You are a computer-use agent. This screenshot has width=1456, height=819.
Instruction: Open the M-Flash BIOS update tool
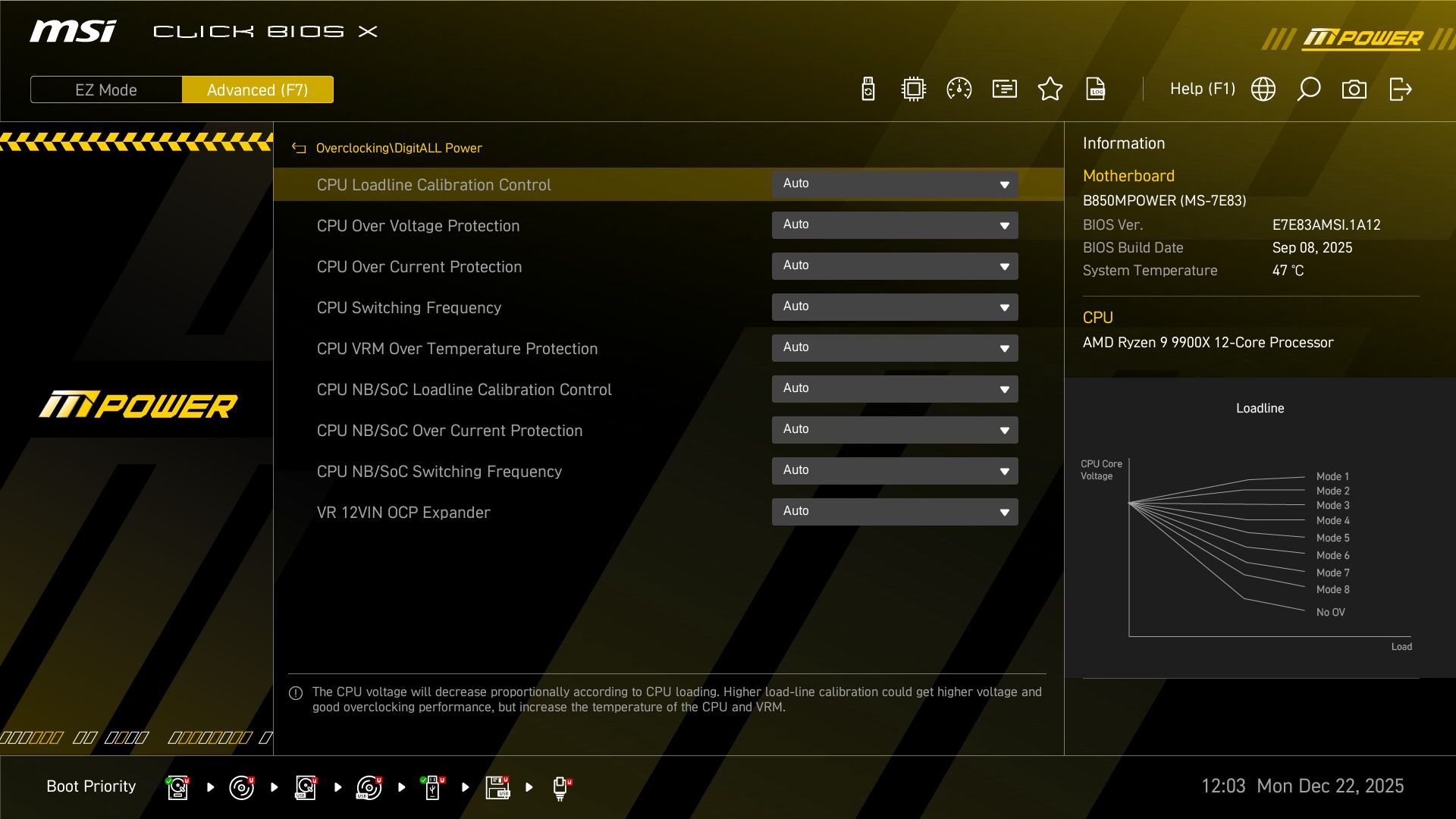coord(868,89)
